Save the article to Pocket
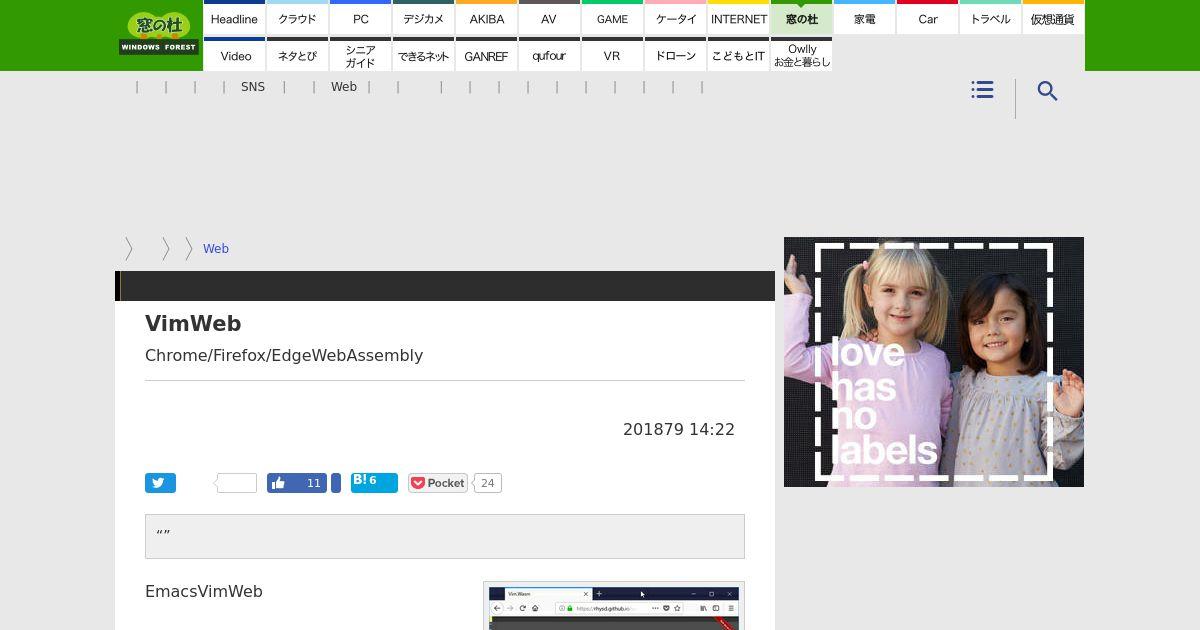The height and width of the screenshot is (630, 1200). coord(438,483)
